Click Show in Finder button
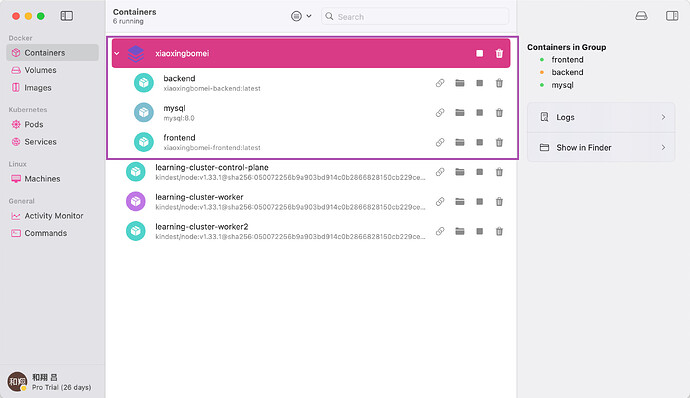The height and width of the screenshot is (398, 690). click(x=601, y=147)
